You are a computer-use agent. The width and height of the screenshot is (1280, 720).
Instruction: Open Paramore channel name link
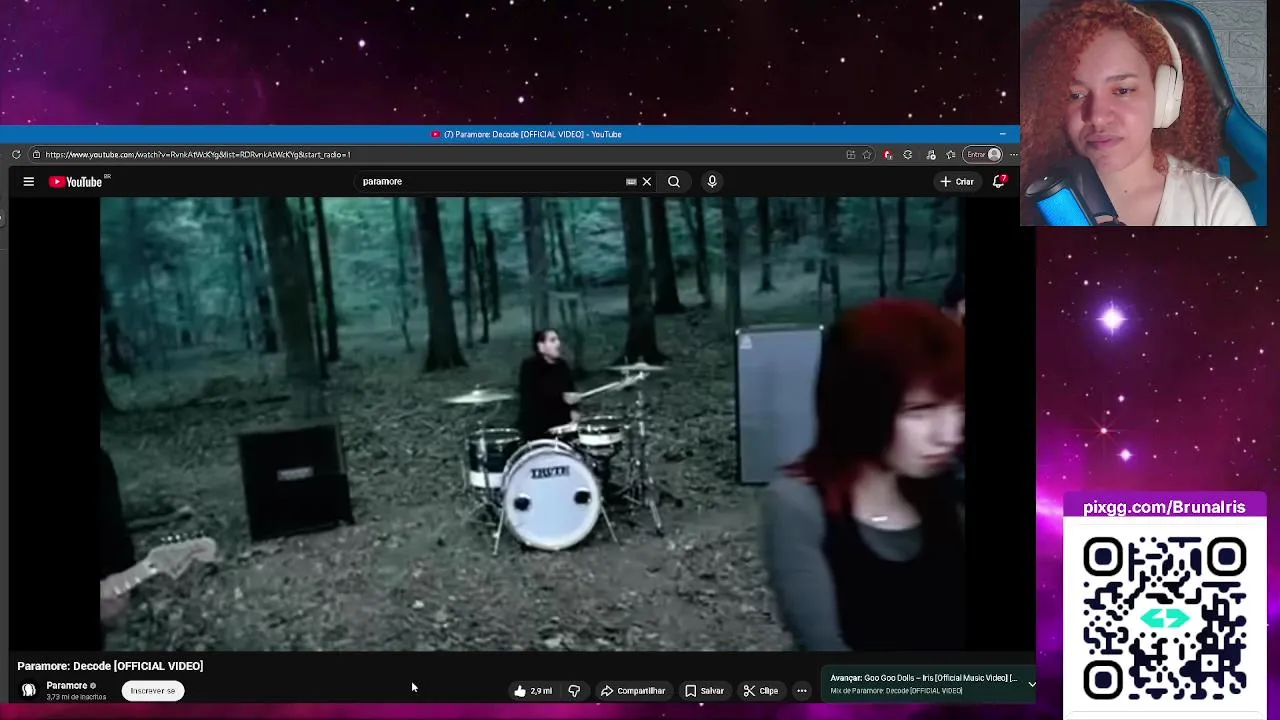pos(66,685)
